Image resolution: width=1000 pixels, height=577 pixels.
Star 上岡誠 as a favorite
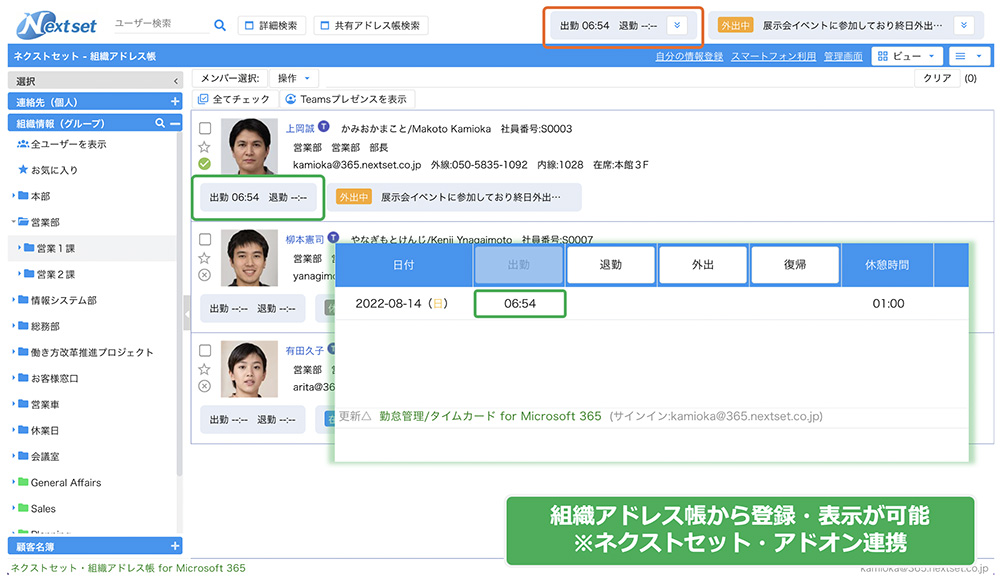pos(205,147)
